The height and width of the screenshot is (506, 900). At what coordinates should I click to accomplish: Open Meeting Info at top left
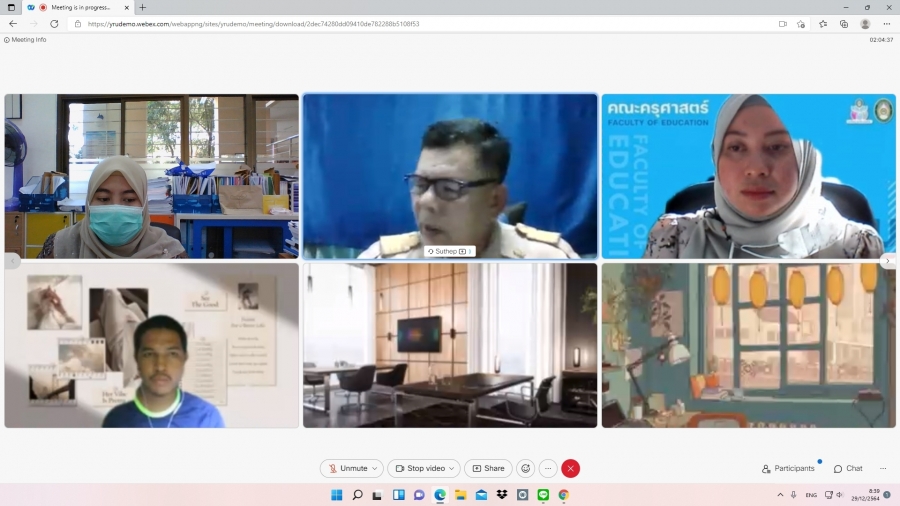26,40
